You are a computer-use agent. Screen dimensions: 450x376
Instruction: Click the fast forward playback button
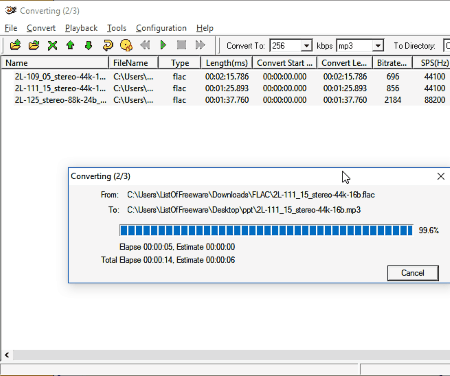click(x=200, y=45)
